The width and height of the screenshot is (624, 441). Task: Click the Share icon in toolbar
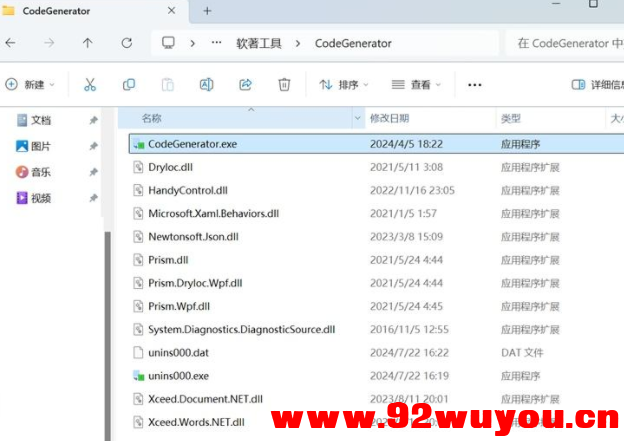tap(245, 85)
